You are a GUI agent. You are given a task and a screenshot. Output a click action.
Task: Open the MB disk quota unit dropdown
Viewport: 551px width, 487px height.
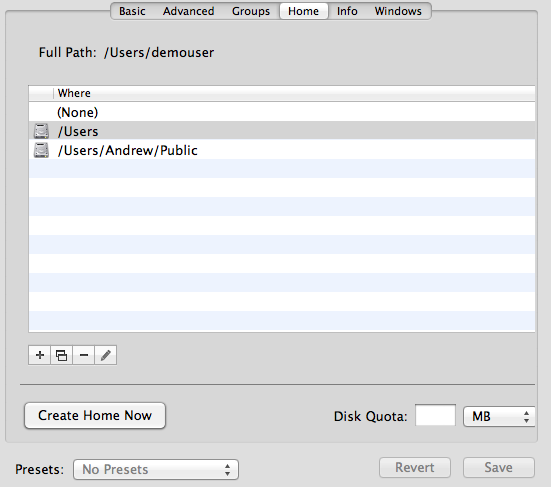tap(499, 416)
